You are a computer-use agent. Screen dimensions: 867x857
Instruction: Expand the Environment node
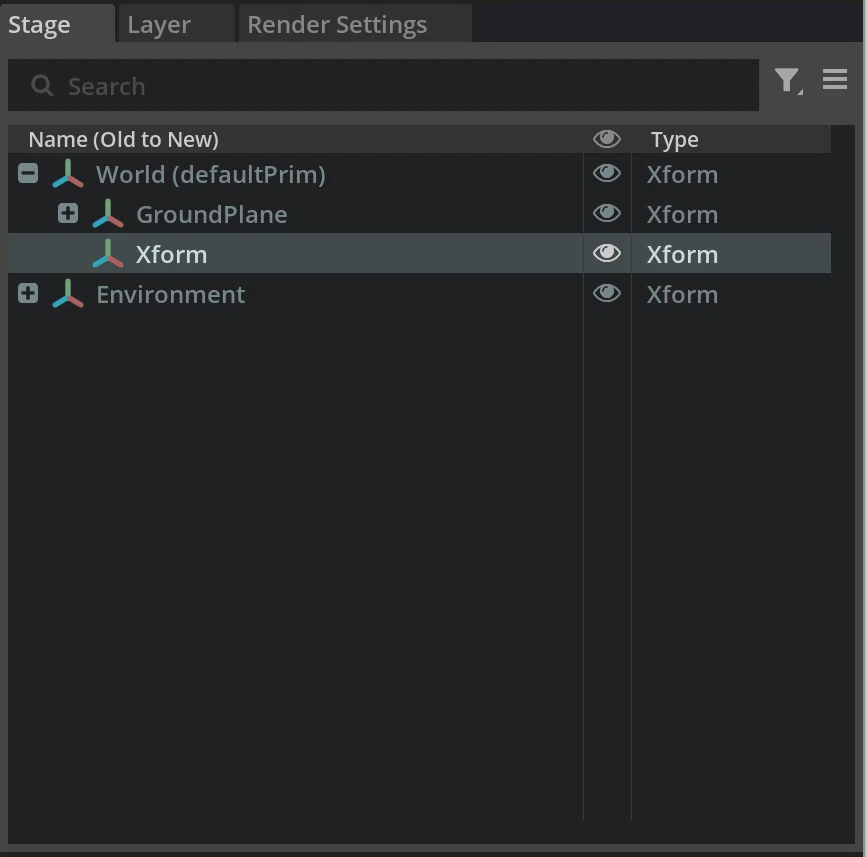click(x=28, y=293)
